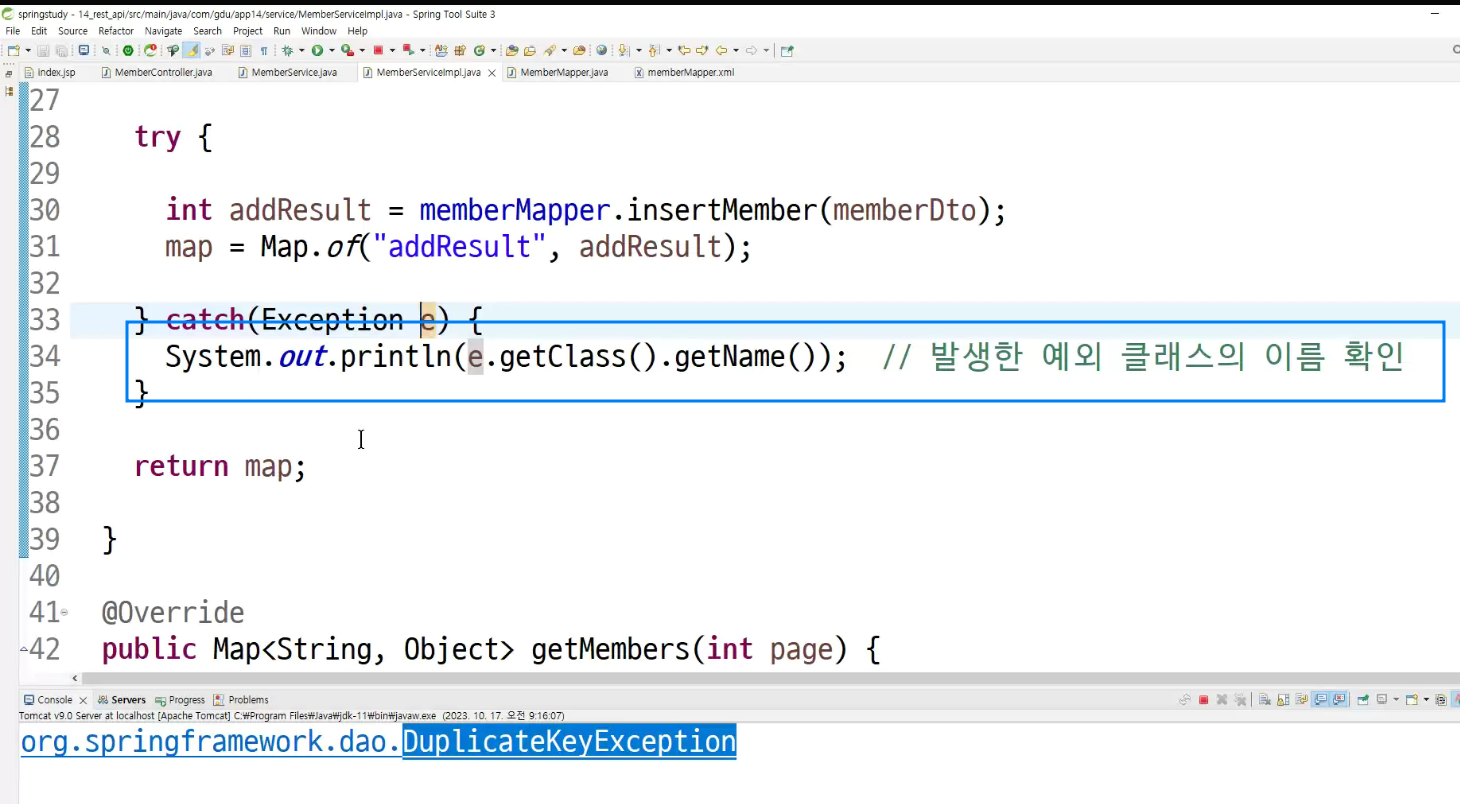The width and height of the screenshot is (1460, 804).
Task: Switch to MemberController.java editor tab
Action: click(158, 72)
